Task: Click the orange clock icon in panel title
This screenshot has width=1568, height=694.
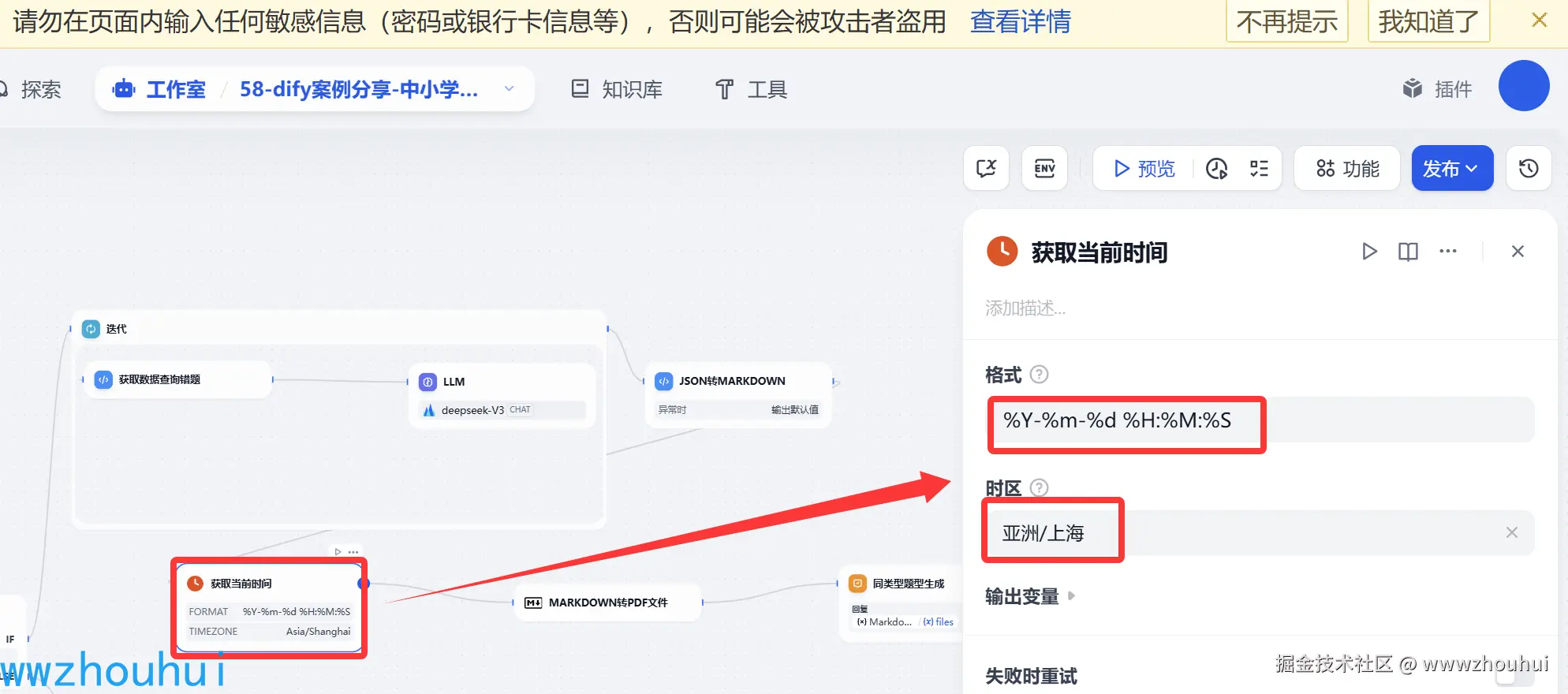Action: point(1002,252)
